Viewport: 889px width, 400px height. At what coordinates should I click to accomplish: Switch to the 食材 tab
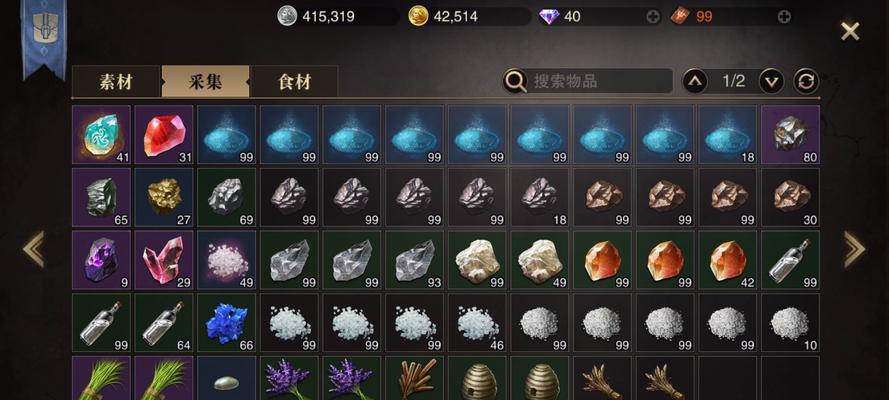(294, 82)
